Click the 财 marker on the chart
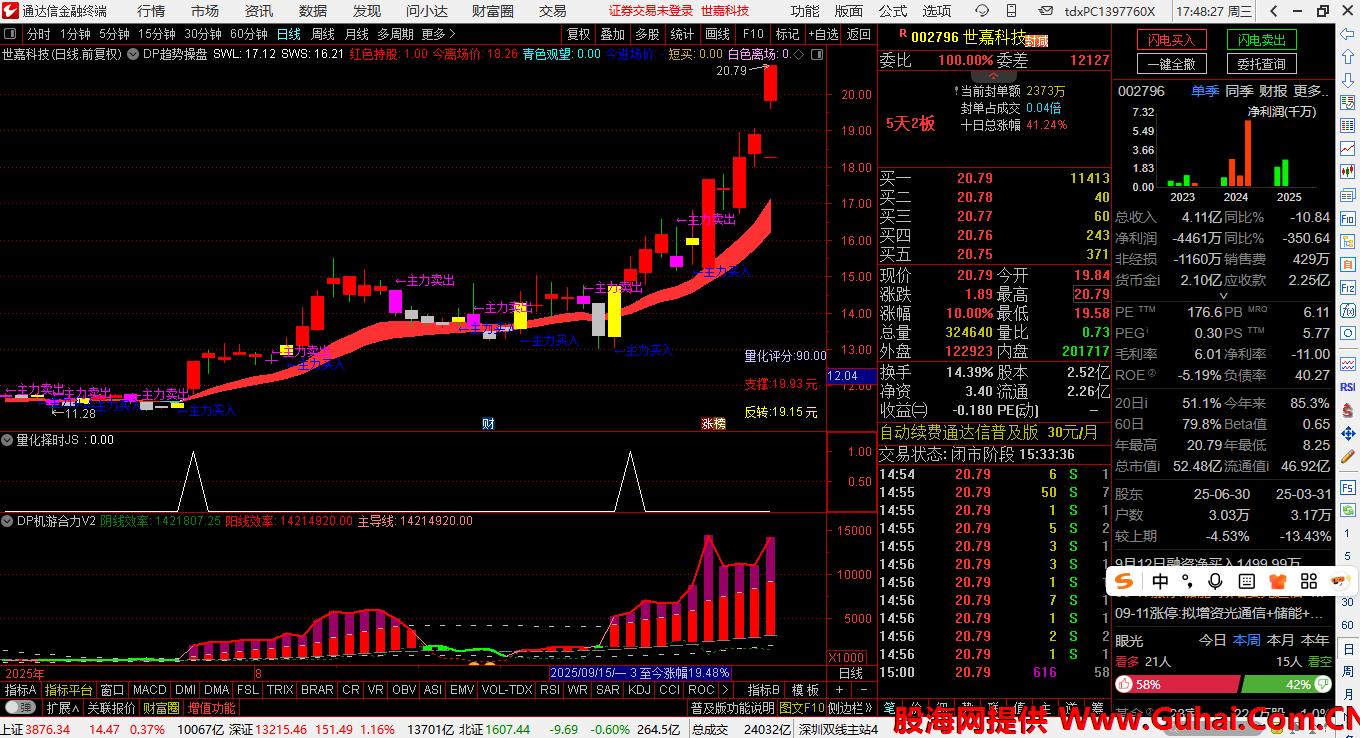1360x738 pixels. tap(488, 423)
